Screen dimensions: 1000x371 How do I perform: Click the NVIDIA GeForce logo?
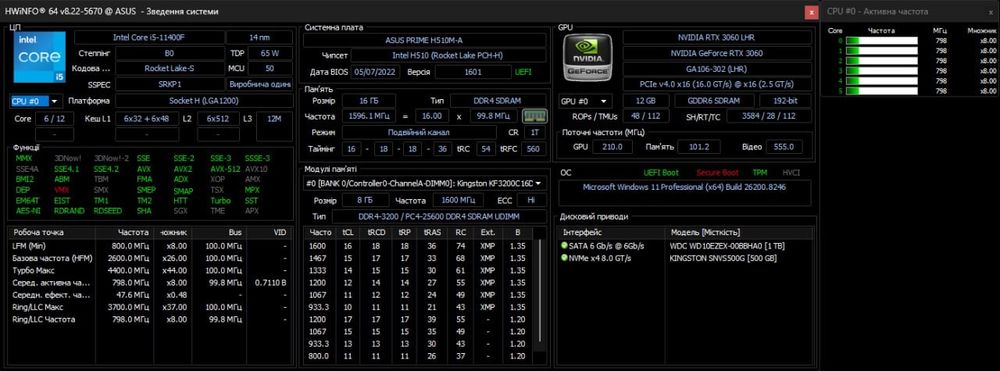point(587,57)
